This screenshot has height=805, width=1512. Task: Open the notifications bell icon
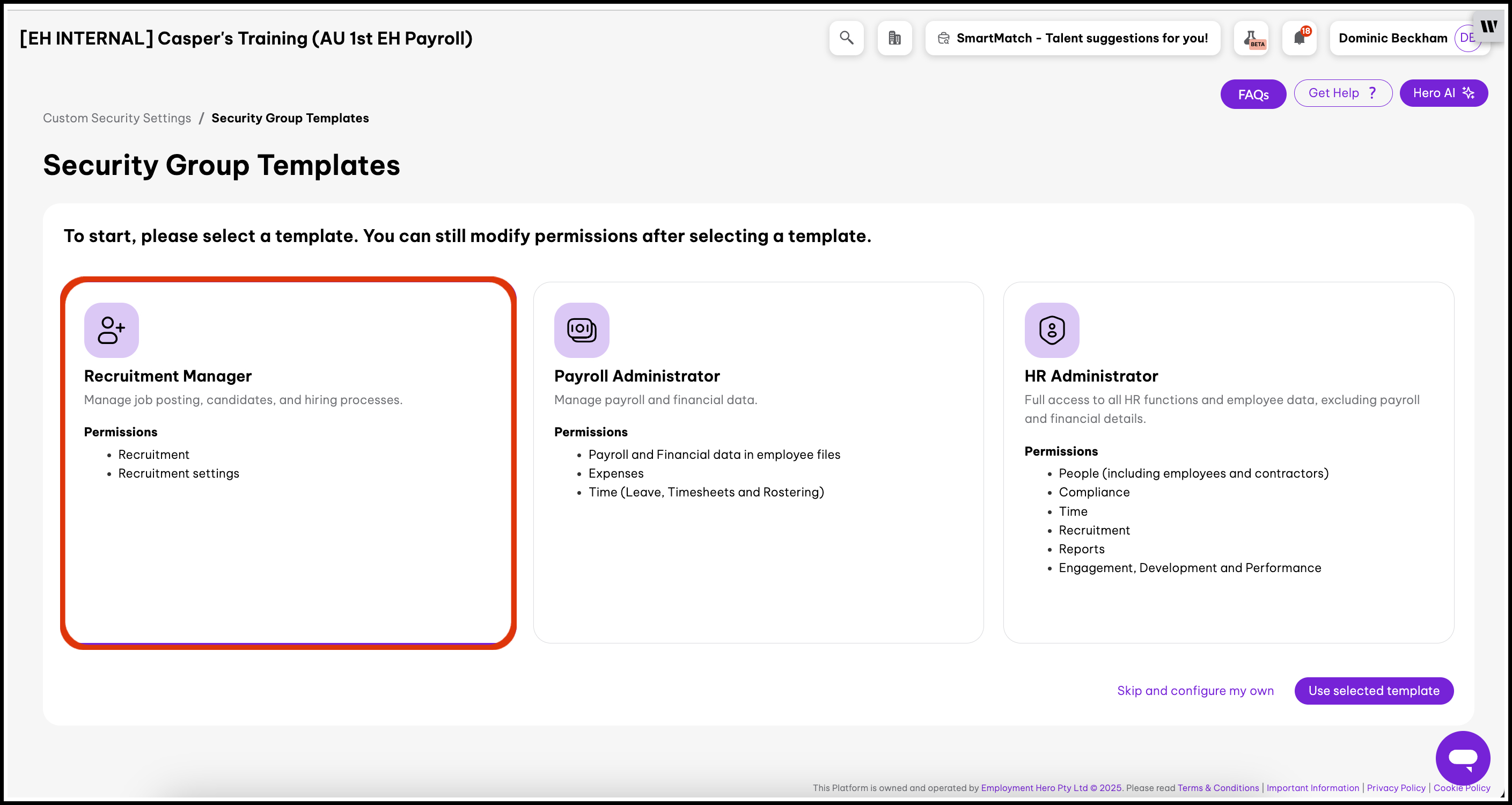click(x=1299, y=38)
